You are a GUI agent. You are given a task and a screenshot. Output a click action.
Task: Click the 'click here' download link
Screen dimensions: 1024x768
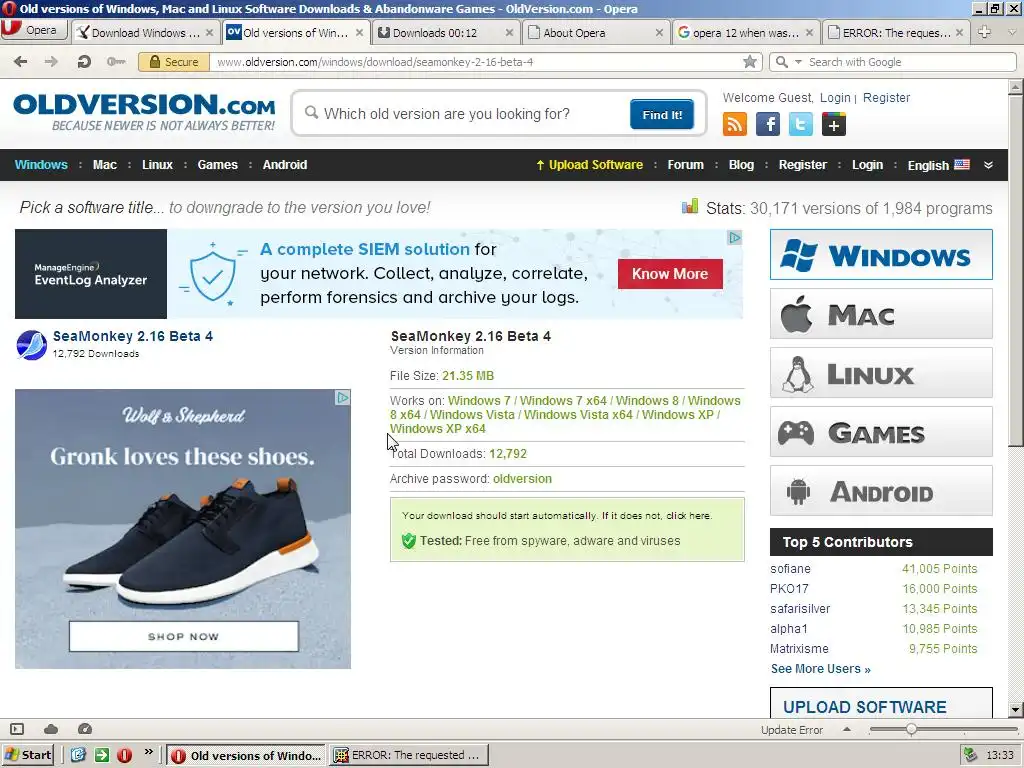click(x=688, y=515)
